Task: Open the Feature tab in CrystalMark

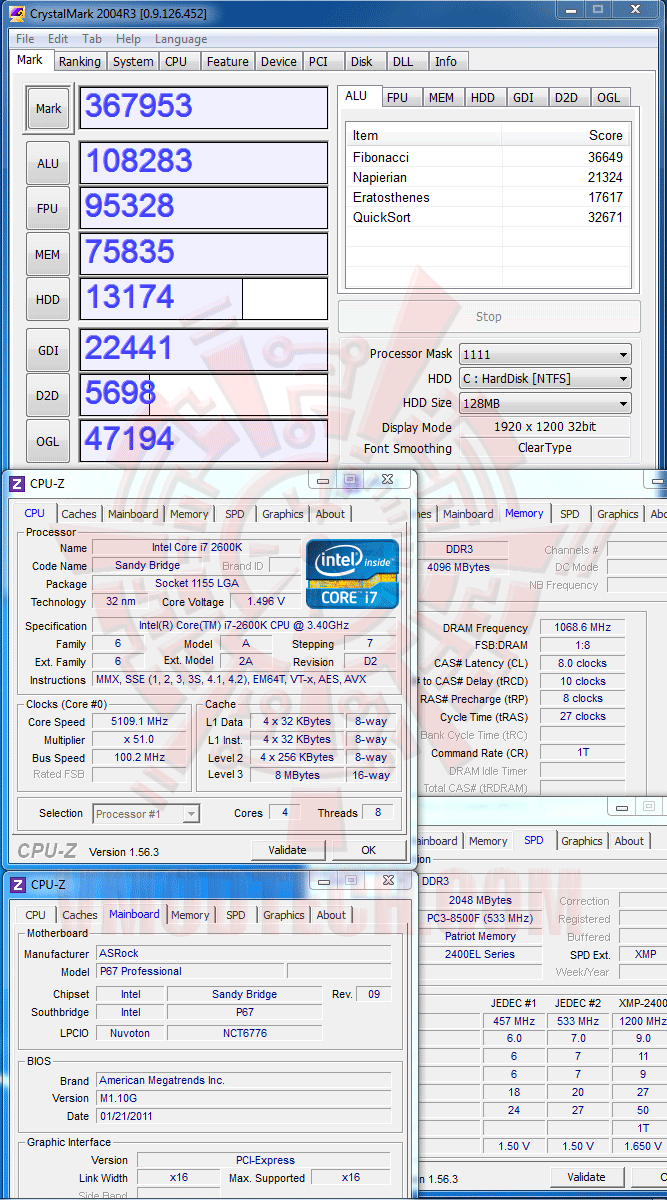Action: [x=228, y=61]
